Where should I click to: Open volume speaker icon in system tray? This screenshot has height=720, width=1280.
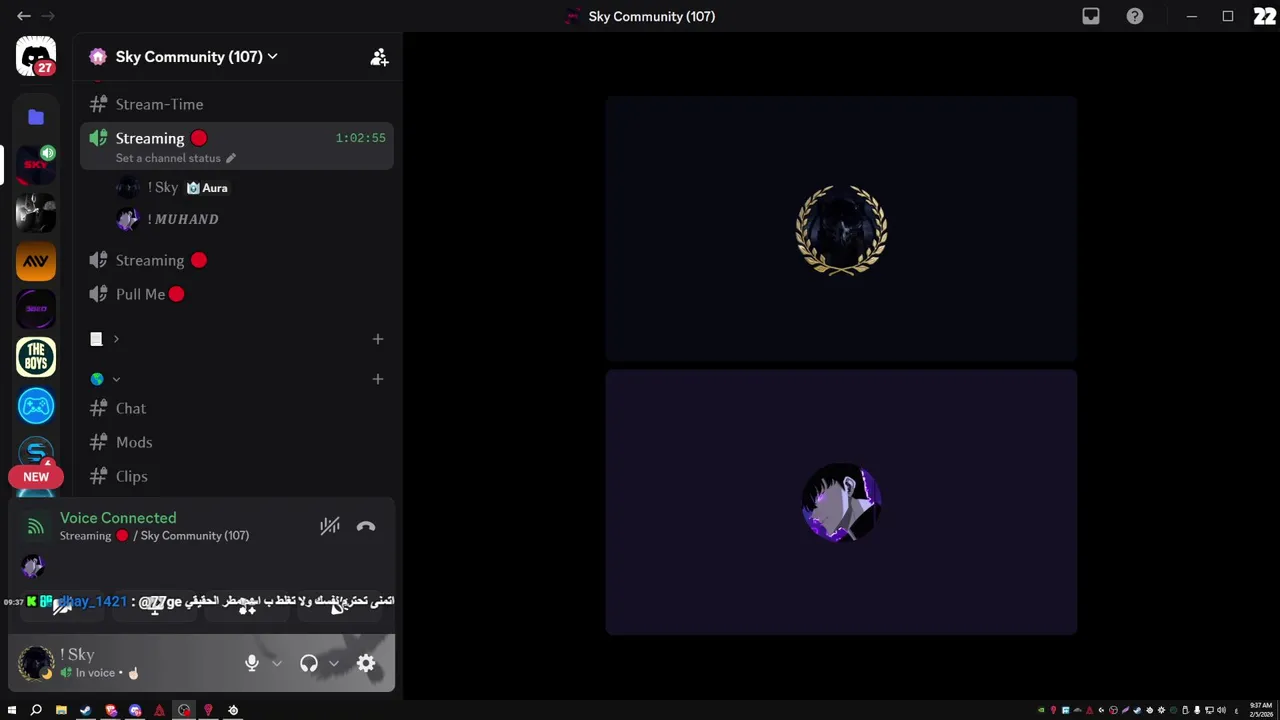click(x=1221, y=710)
